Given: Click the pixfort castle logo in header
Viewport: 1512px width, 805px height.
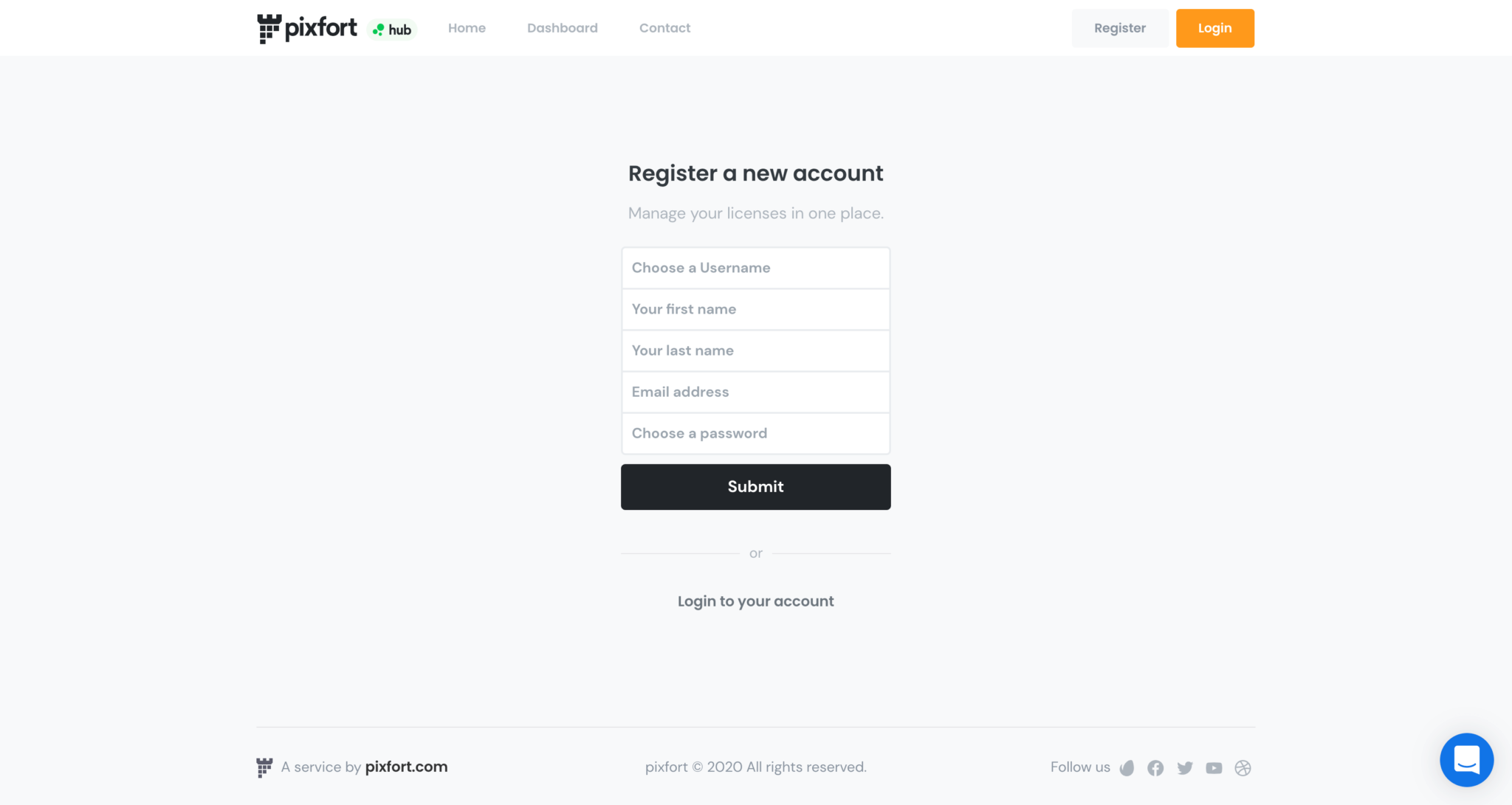Looking at the screenshot, I should pos(269,27).
